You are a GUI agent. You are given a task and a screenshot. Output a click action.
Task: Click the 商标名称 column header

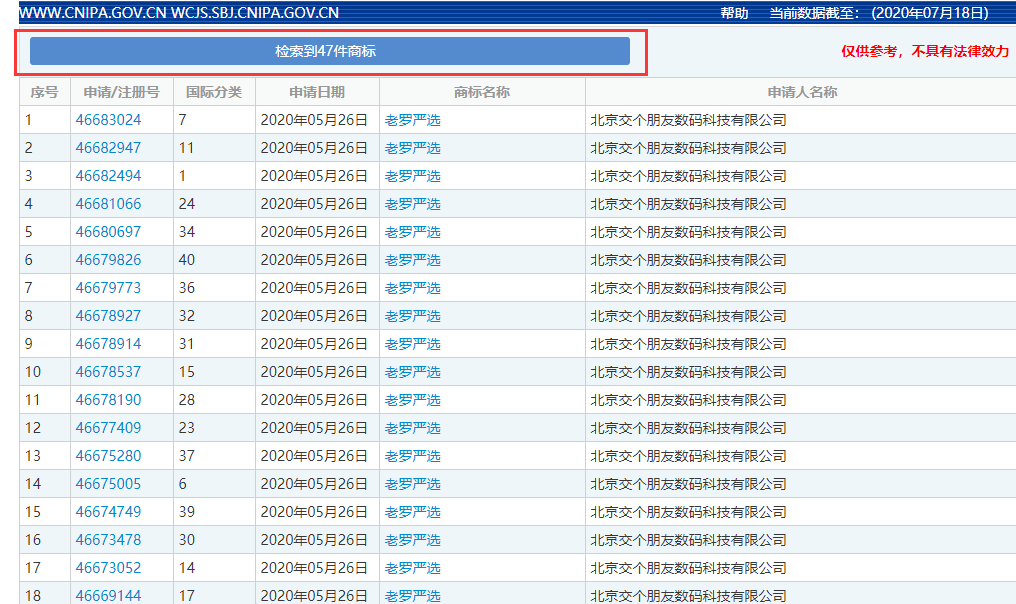tap(482, 92)
